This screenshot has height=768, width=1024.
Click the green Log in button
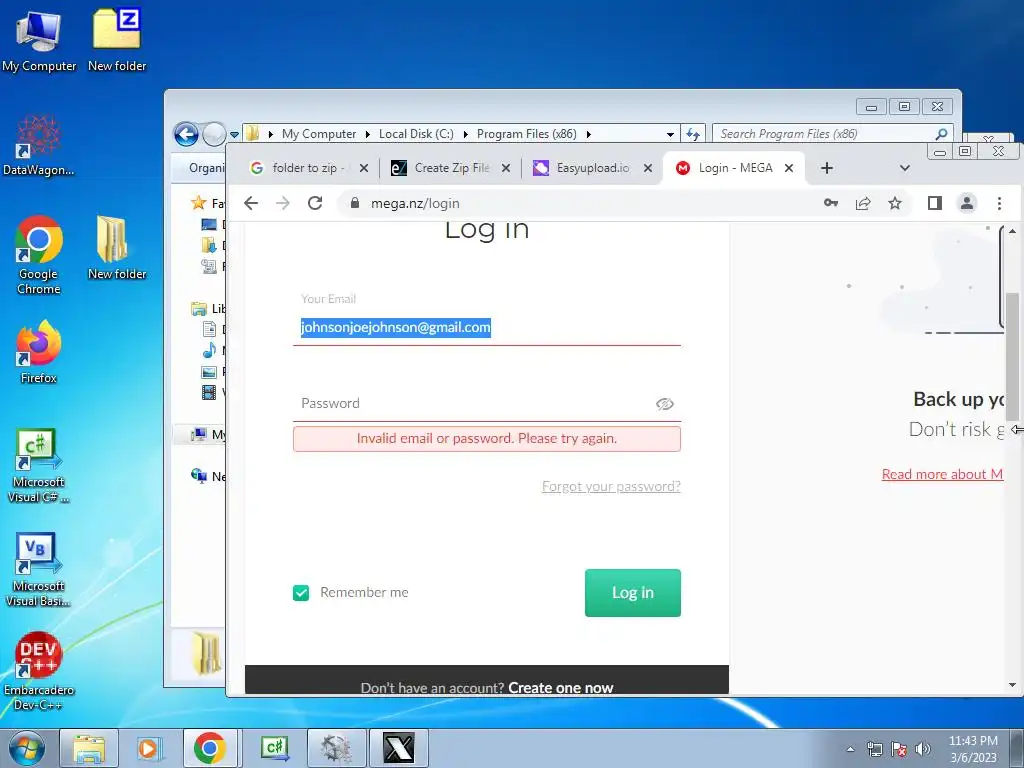633,593
